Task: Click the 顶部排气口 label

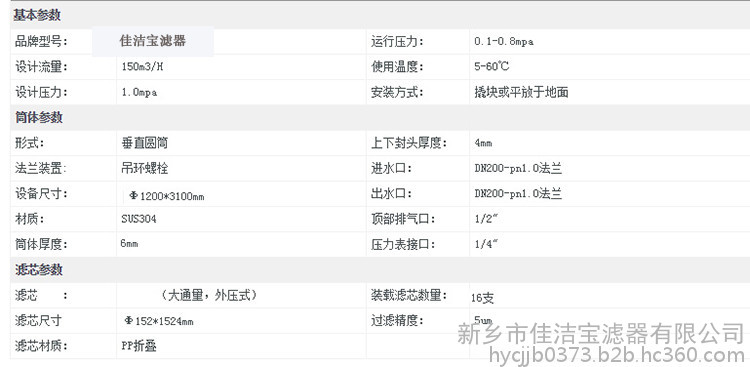Action: pos(403,219)
